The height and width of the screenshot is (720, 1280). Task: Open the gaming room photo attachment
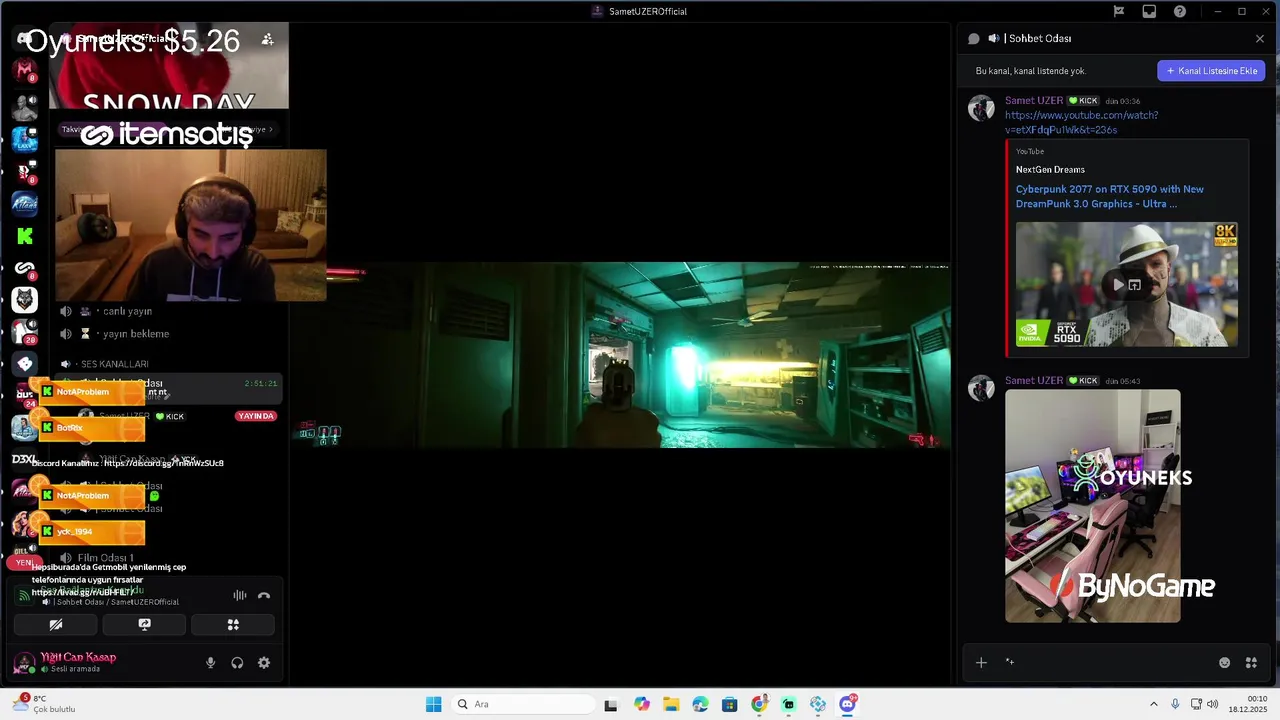(1092, 506)
